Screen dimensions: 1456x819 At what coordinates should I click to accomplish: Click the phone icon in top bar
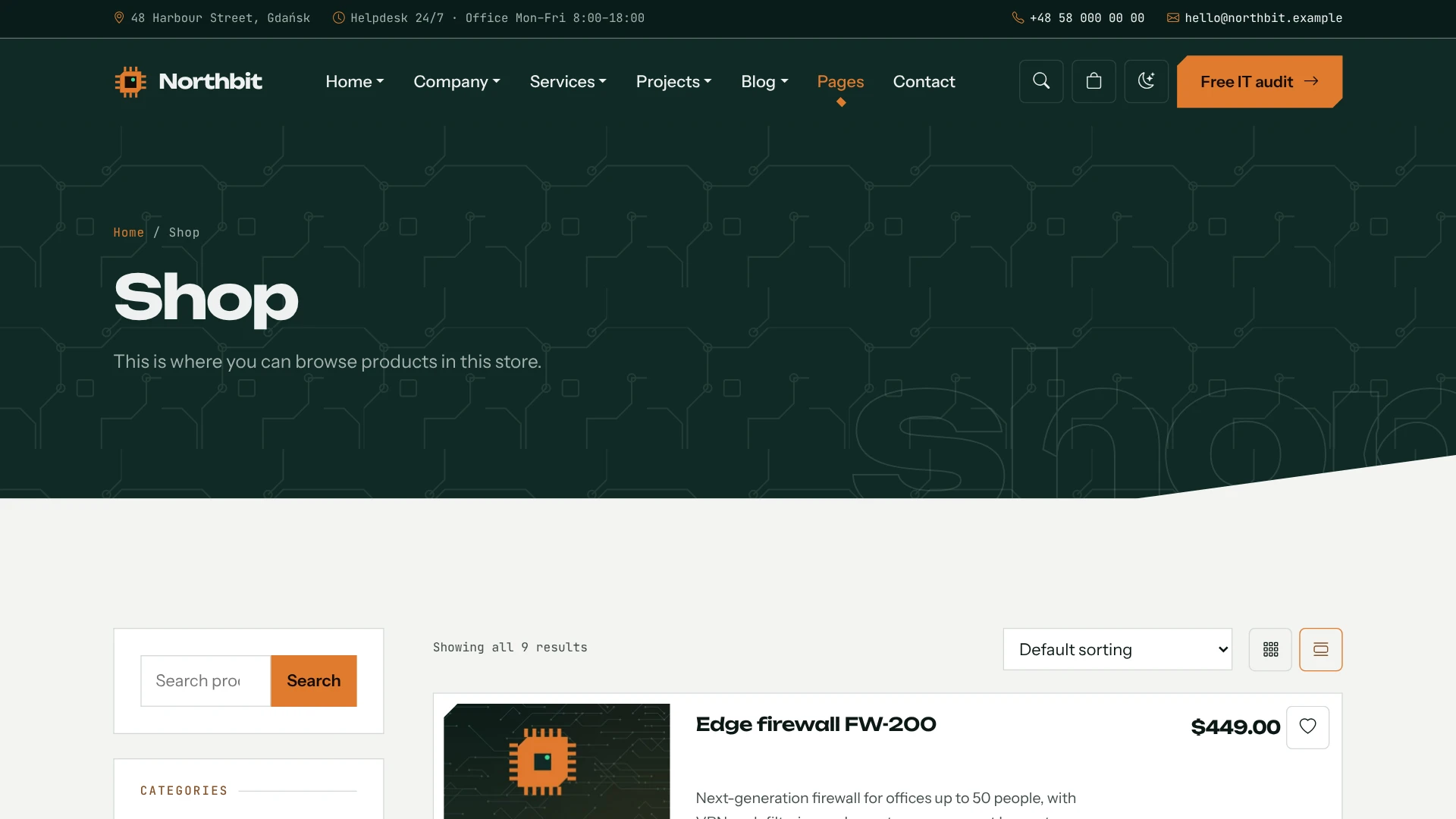pyautogui.click(x=1018, y=17)
